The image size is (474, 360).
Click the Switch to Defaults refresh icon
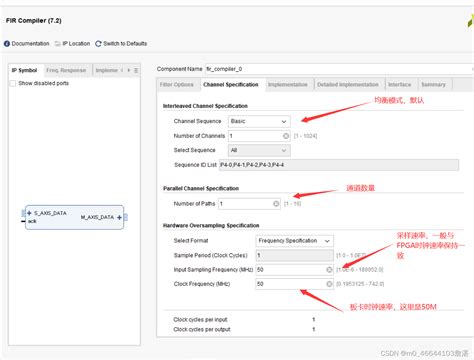98,44
